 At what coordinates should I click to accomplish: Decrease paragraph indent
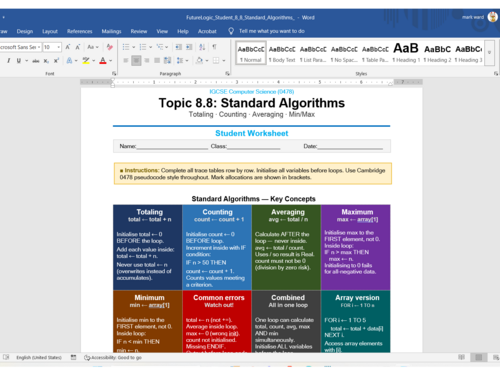click(179, 47)
